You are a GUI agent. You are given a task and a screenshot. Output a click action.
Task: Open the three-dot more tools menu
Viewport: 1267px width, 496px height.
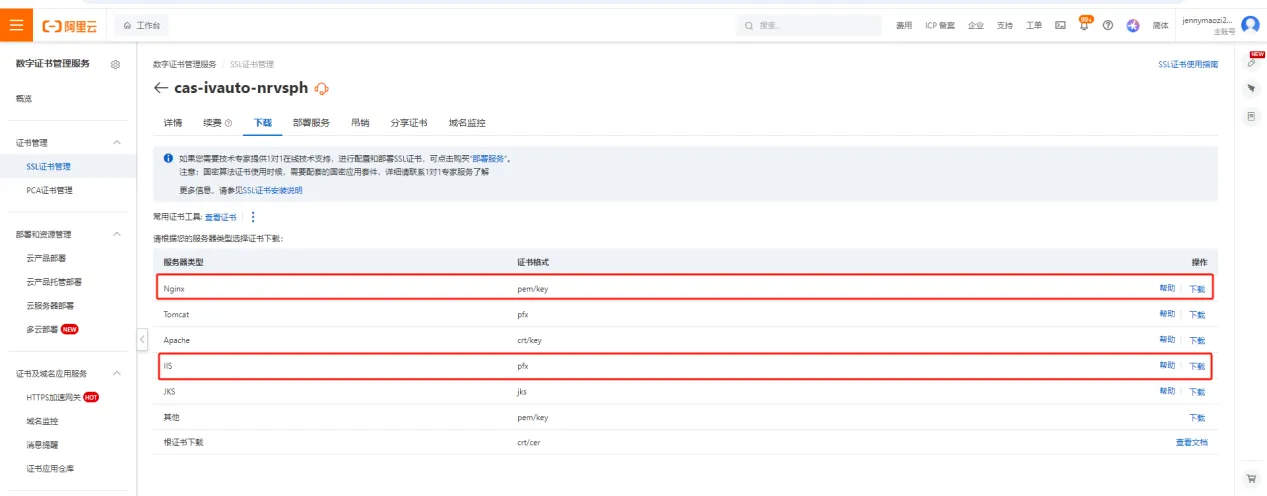(x=253, y=217)
